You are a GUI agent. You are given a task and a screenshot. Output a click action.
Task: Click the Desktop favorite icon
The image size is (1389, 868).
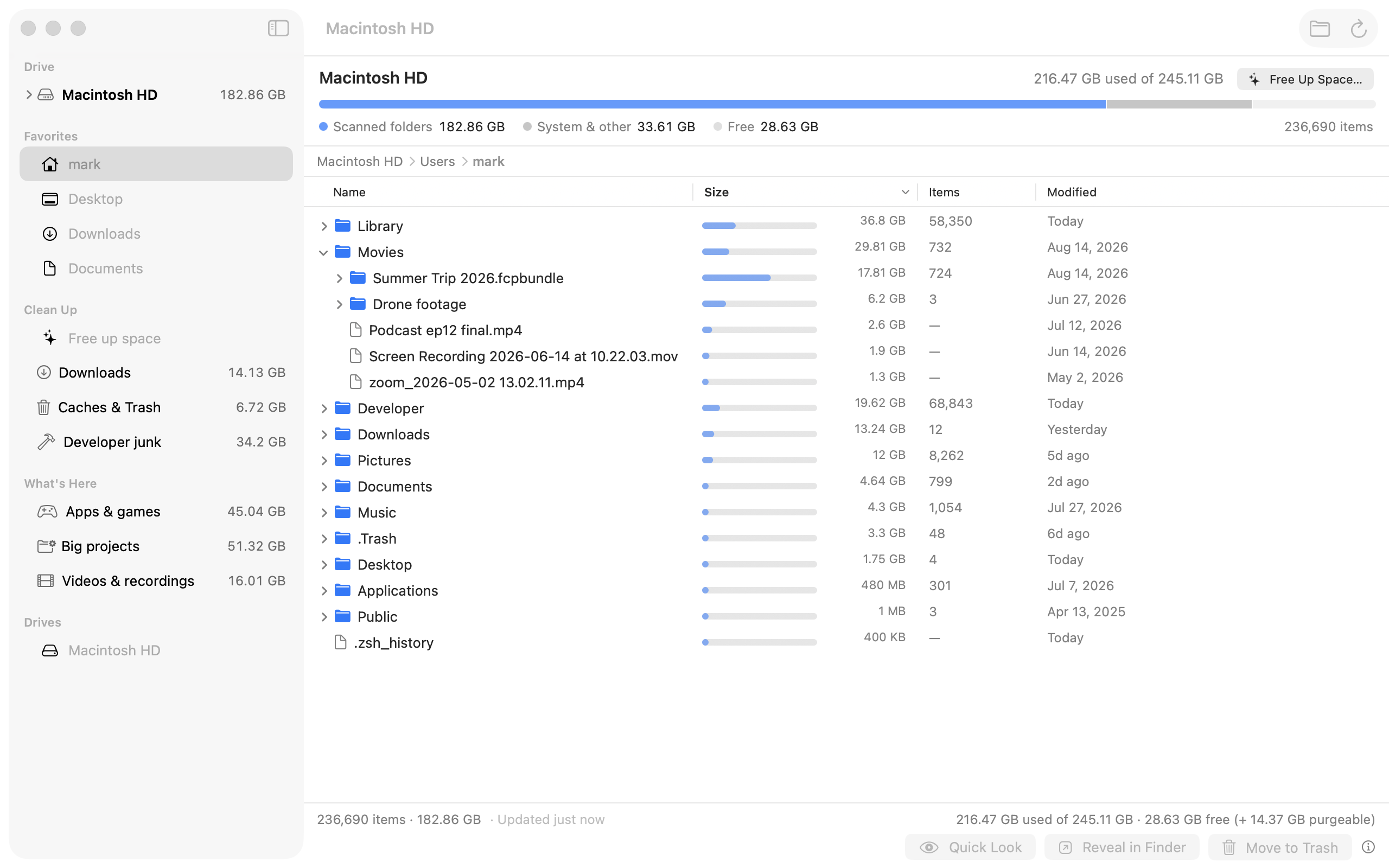(x=50, y=199)
